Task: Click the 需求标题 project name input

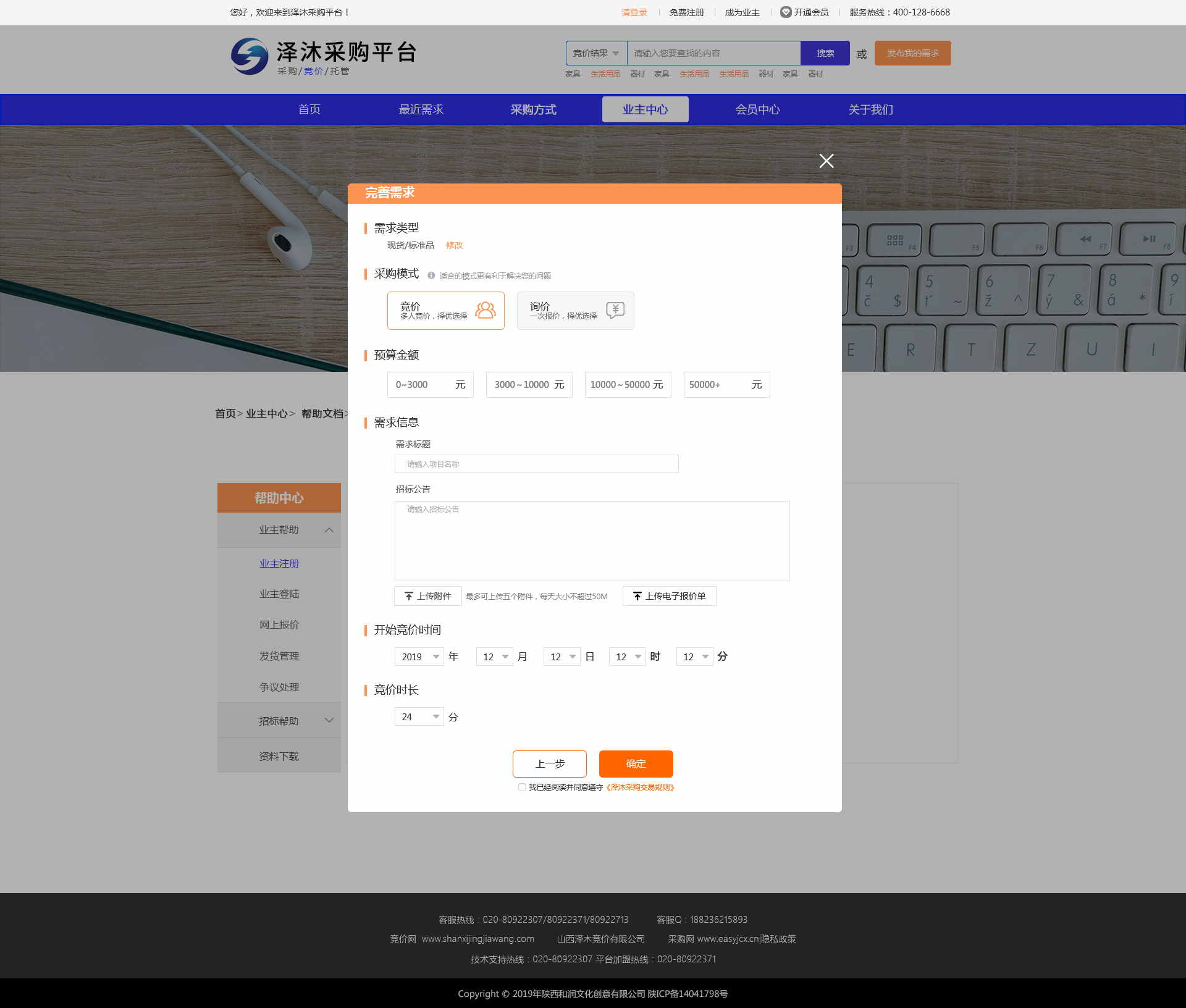Action: [x=536, y=464]
